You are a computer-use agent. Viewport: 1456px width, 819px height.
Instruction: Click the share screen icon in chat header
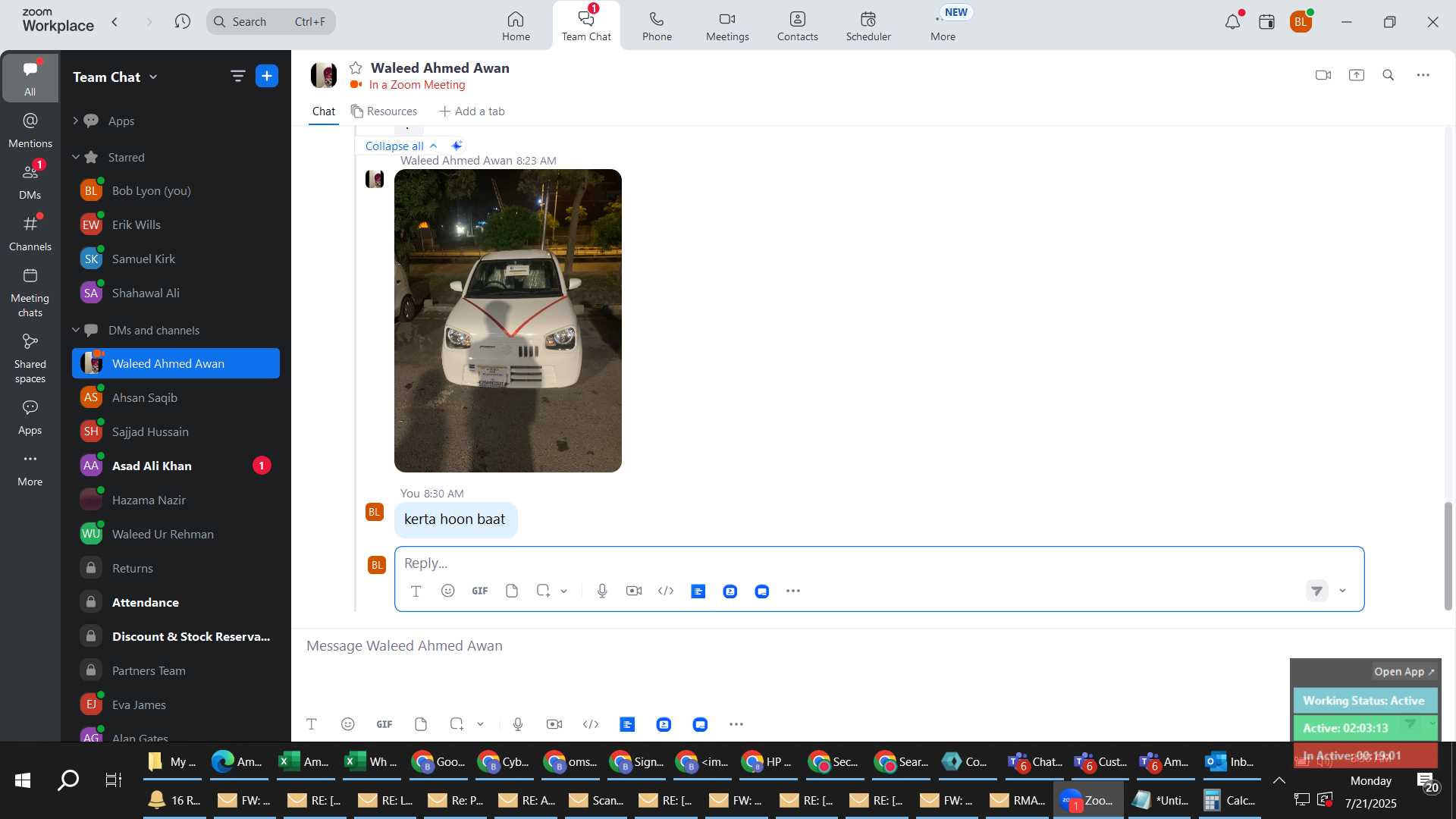pos(1357,75)
